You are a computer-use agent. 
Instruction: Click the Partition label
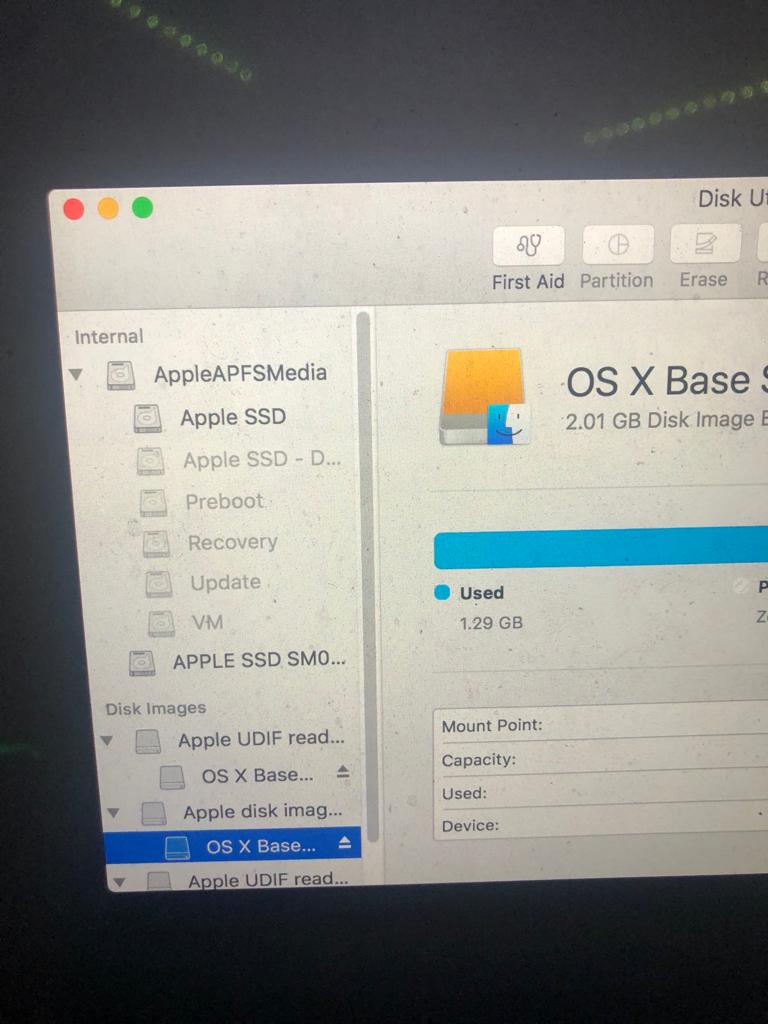coord(616,281)
